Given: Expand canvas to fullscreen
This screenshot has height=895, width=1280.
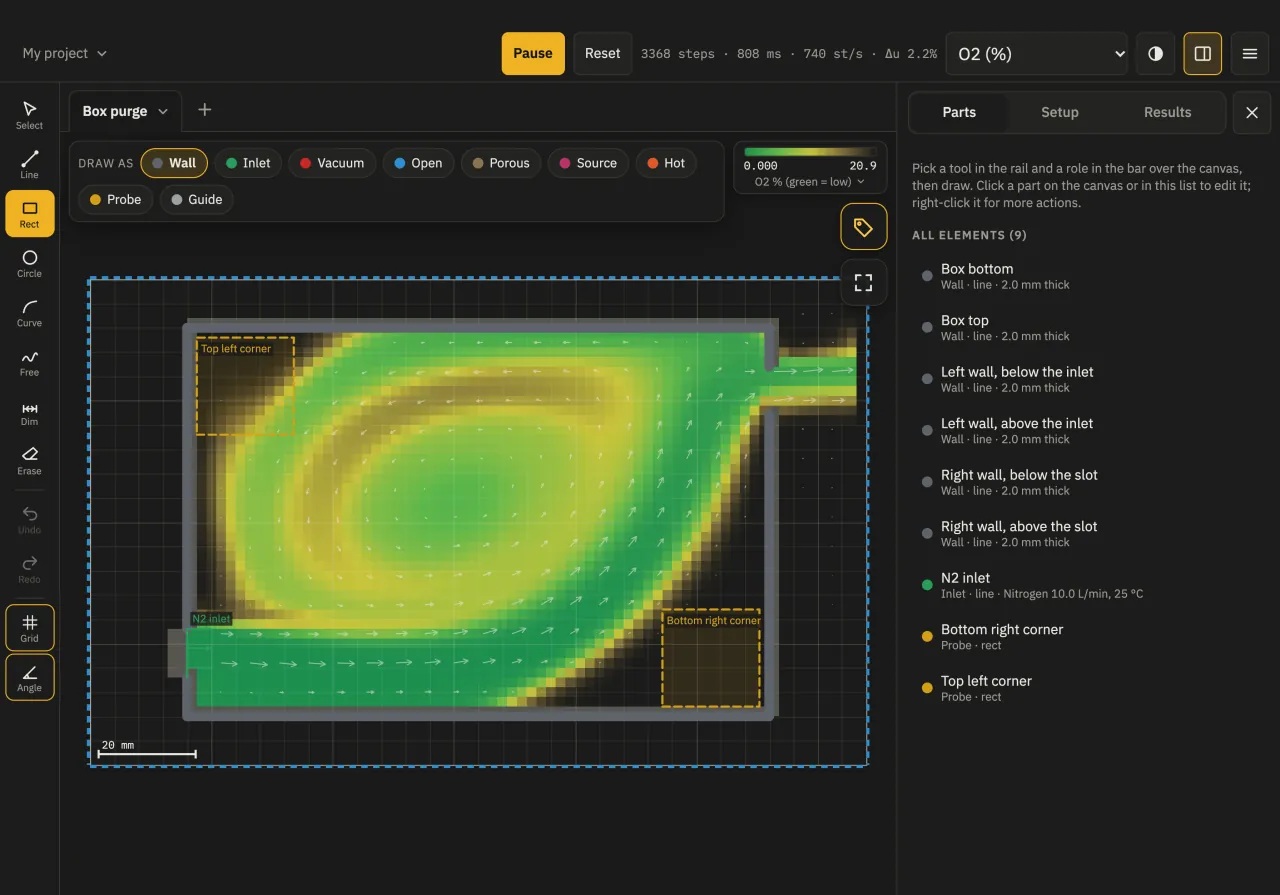Looking at the screenshot, I should [x=863, y=282].
